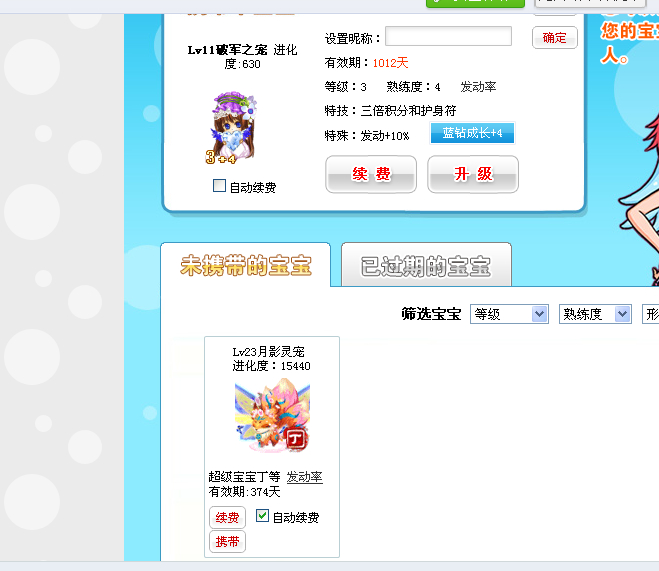Click the 蓝钻成长+4 blue button

472,133
